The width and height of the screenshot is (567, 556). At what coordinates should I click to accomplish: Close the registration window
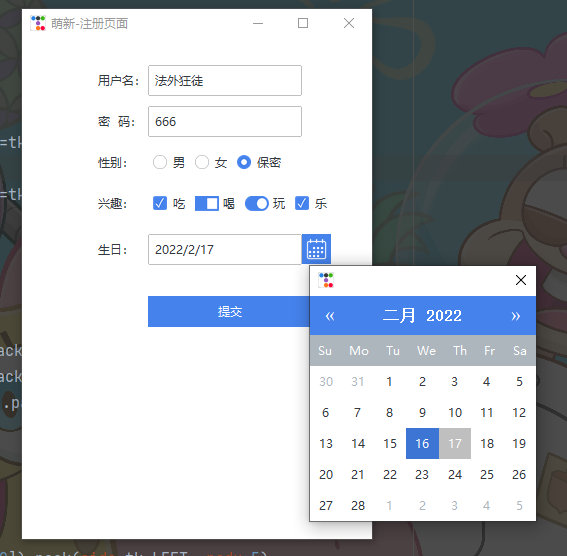click(x=349, y=23)
